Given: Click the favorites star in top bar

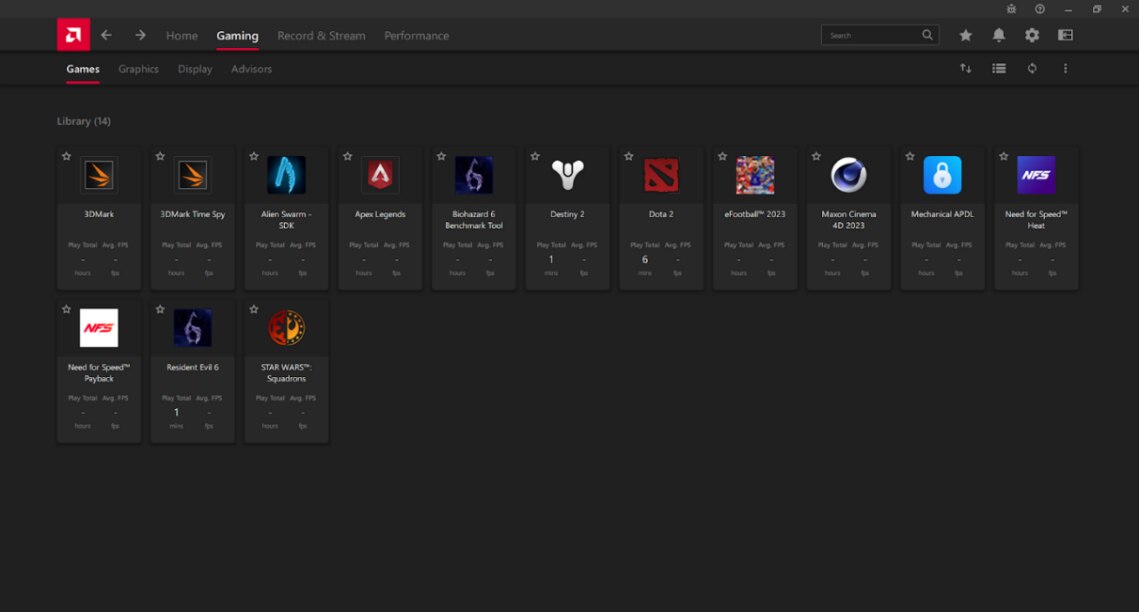Looking at the screenshot, I should pos(965,35).
